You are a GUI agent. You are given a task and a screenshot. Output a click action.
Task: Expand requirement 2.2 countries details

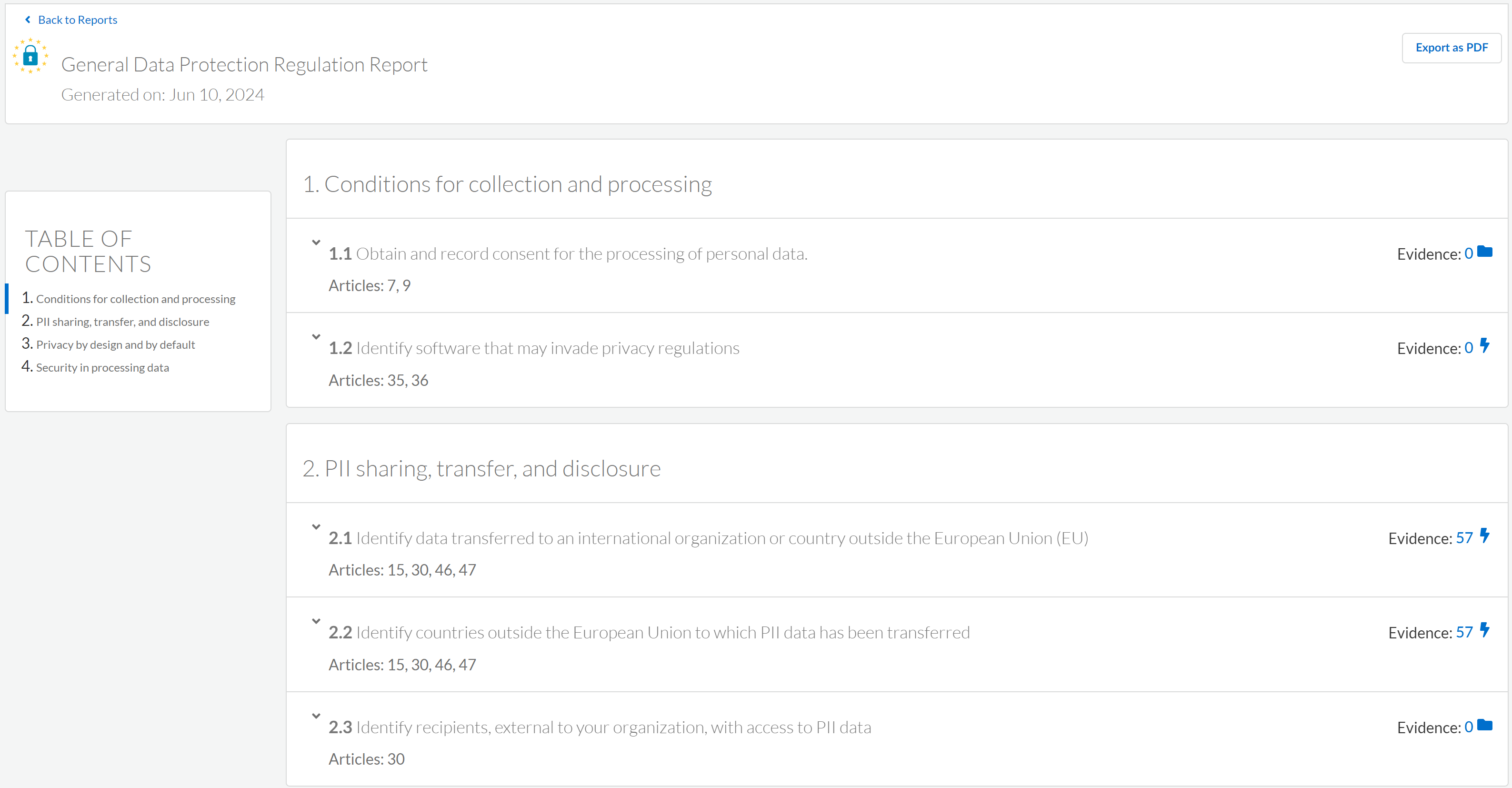click(x=316, y=621)
